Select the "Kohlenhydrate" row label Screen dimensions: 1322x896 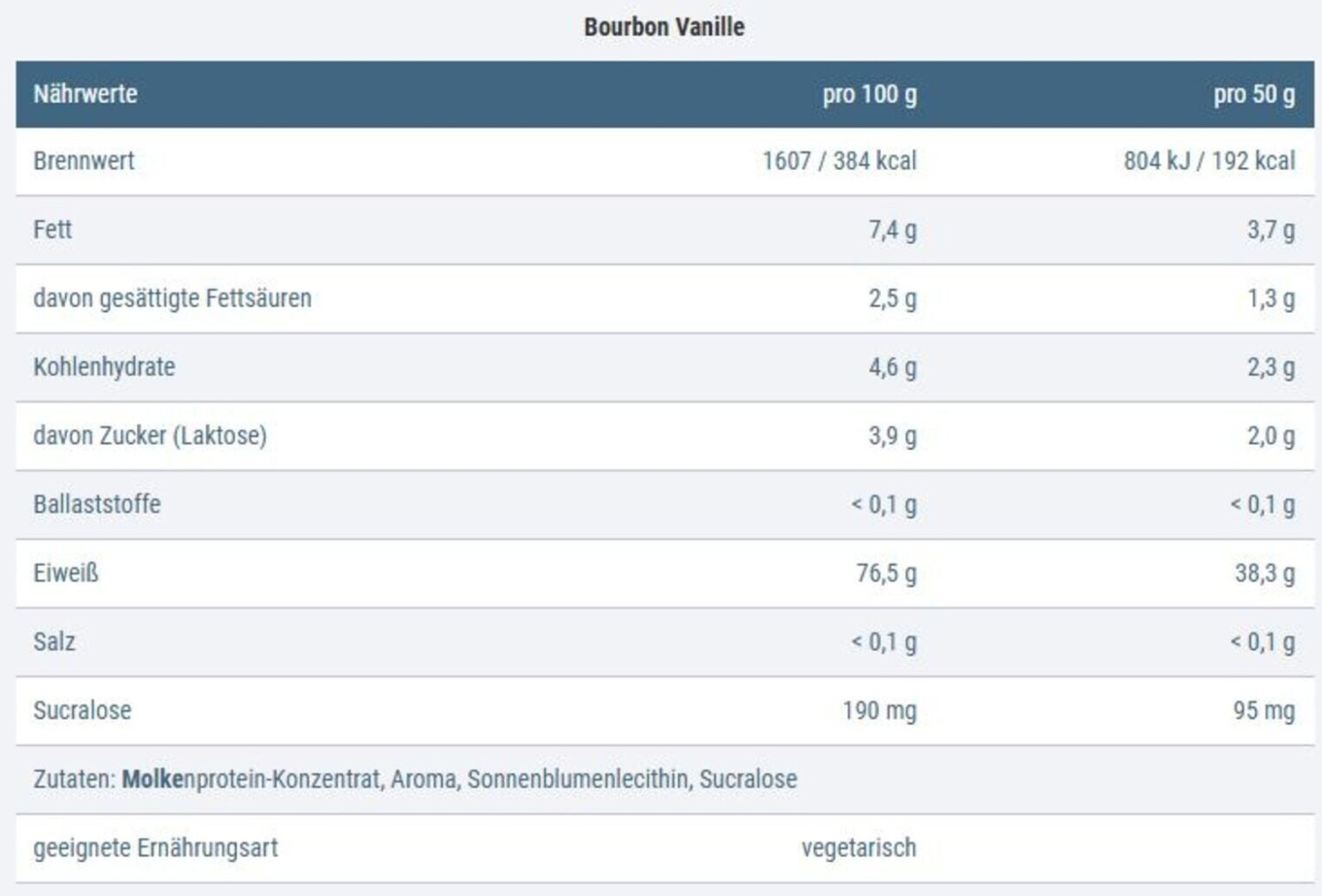pos(104,367)
